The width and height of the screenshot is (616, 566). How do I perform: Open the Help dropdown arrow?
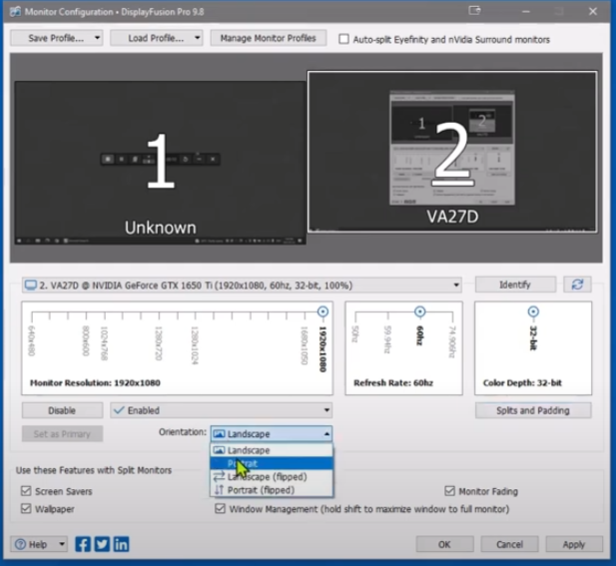[x=62, y=544]
